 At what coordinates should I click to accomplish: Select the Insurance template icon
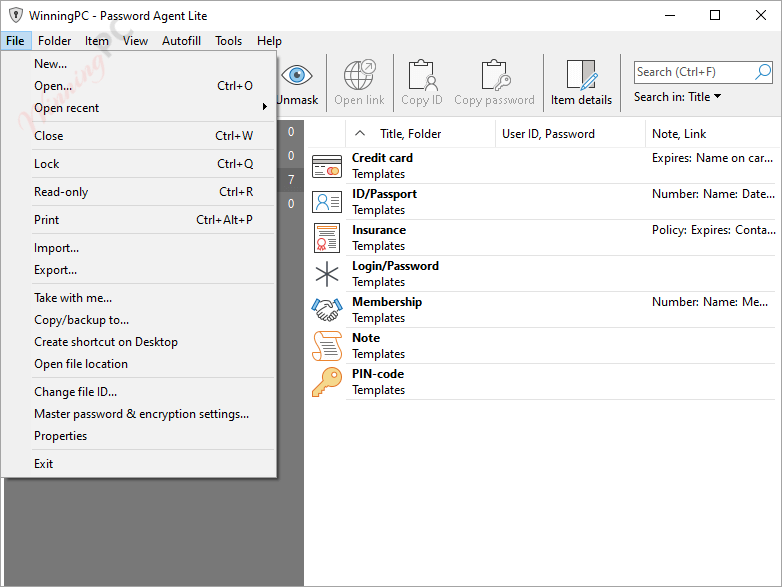pos(327,238)
